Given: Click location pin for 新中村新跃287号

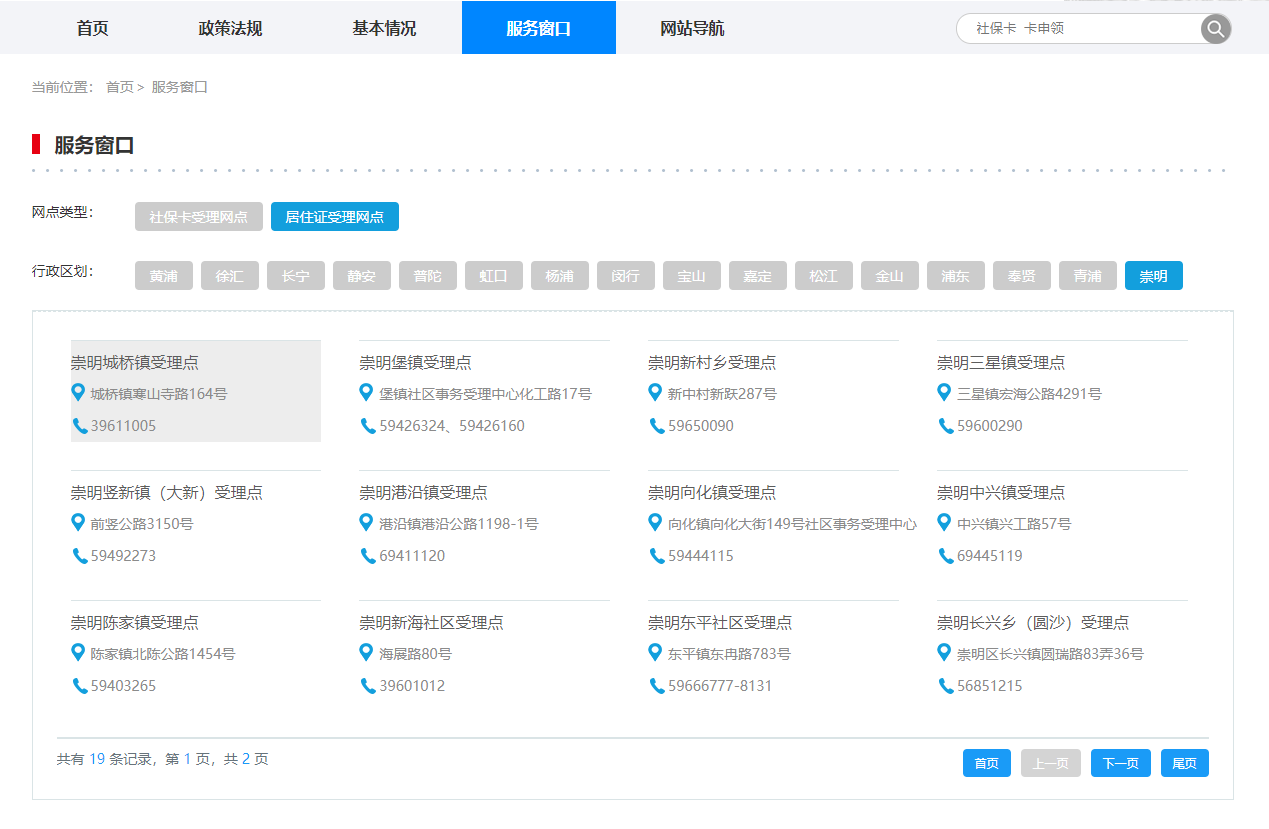Looking at the screenshot, I should [655, 393].
